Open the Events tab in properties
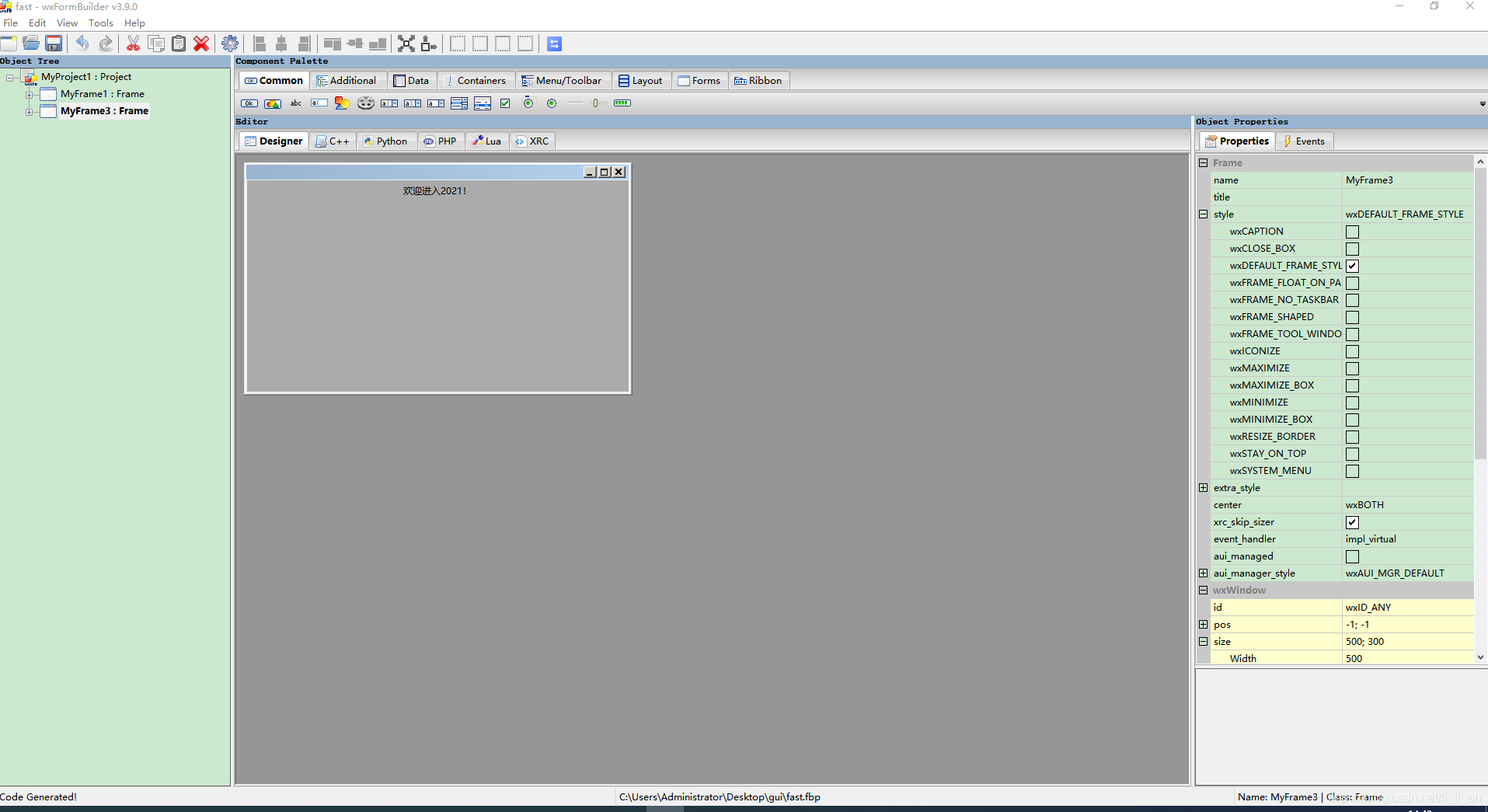Screen dimensions: 1488x812 (1304, 141)
